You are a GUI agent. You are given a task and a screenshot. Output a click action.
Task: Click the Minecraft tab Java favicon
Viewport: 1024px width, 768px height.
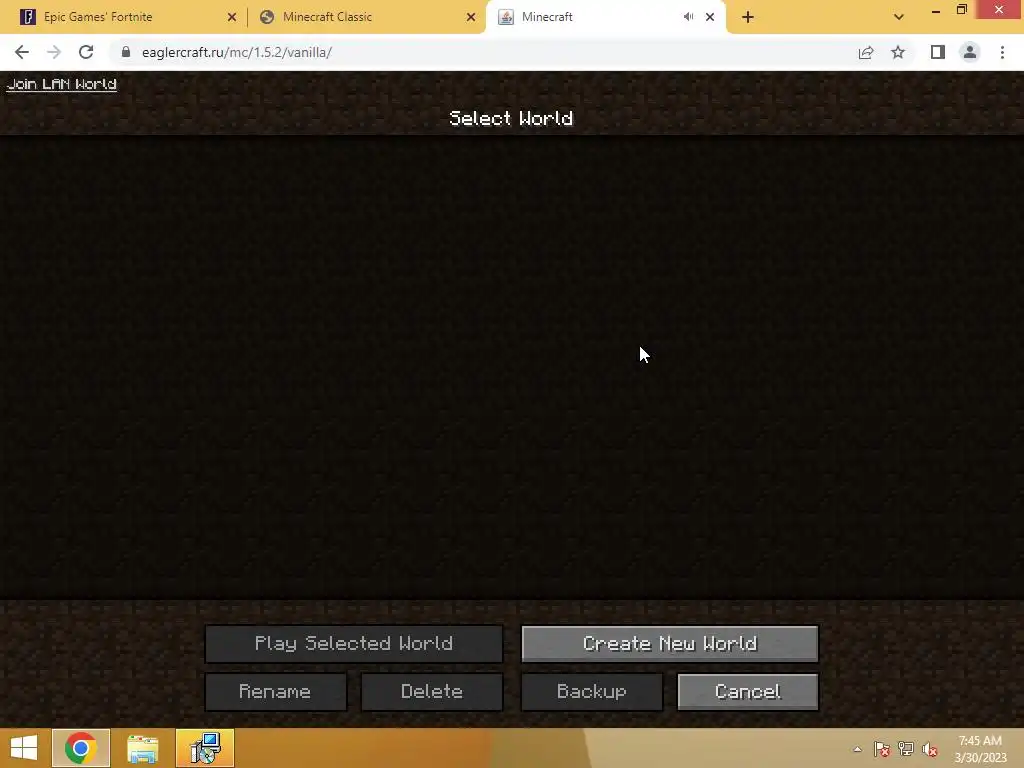pyautogui.click(x=505, y=17)
